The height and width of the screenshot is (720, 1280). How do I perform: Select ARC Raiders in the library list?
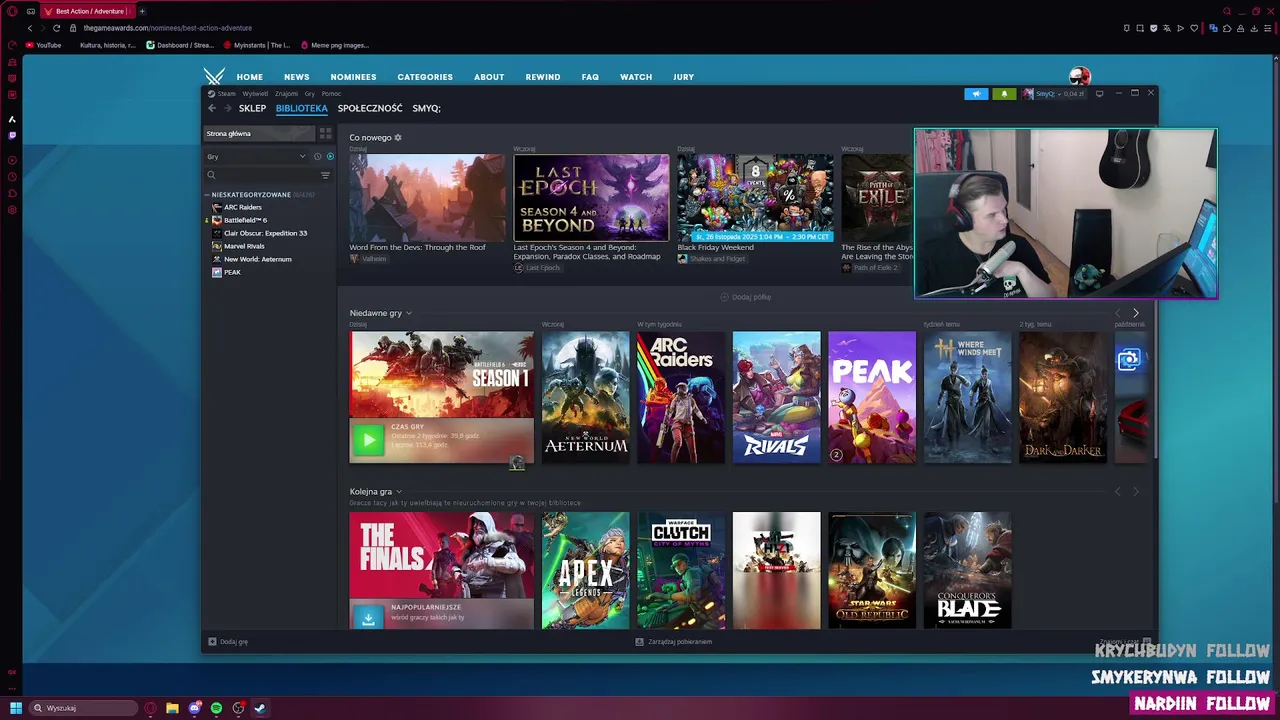click(243, 207)
